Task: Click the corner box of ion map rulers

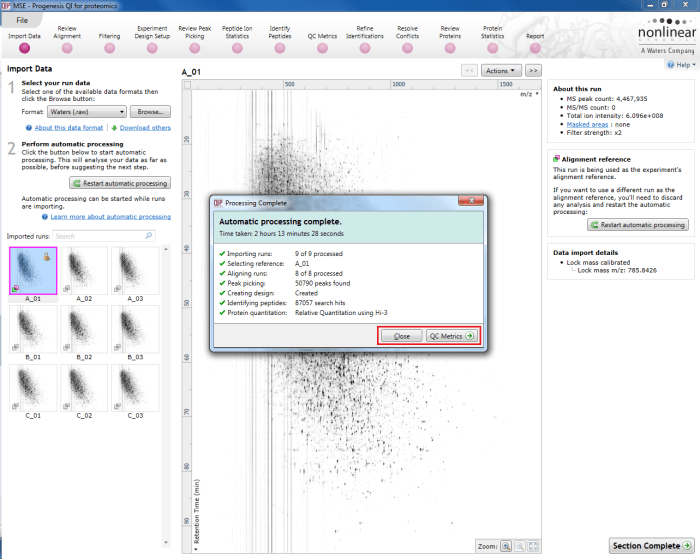Action: 188,85
